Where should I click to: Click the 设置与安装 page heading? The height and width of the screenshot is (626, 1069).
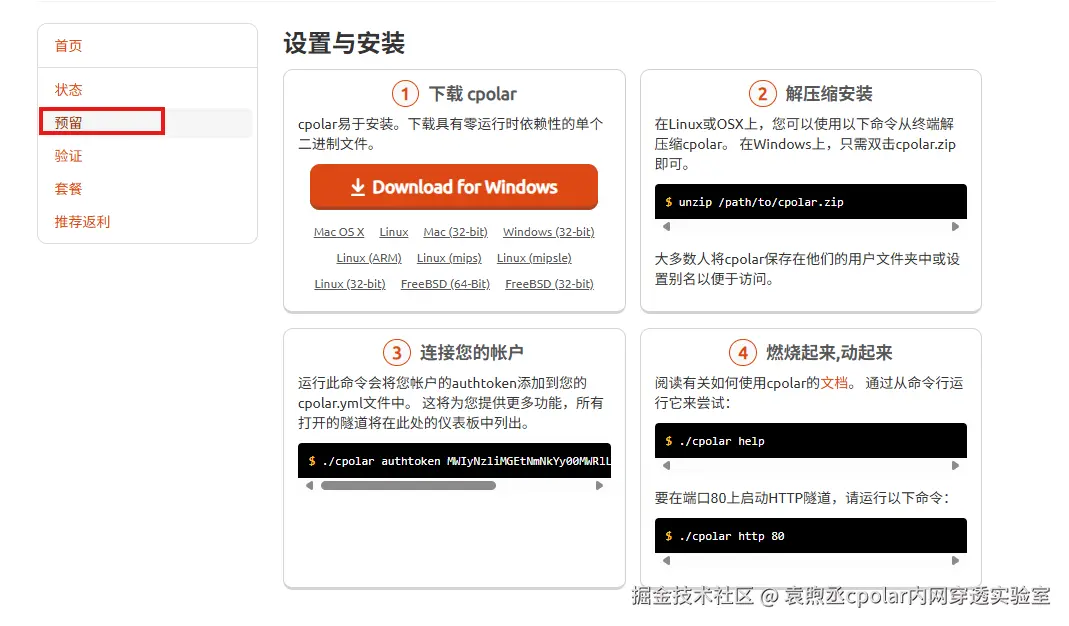click(344, 43)
